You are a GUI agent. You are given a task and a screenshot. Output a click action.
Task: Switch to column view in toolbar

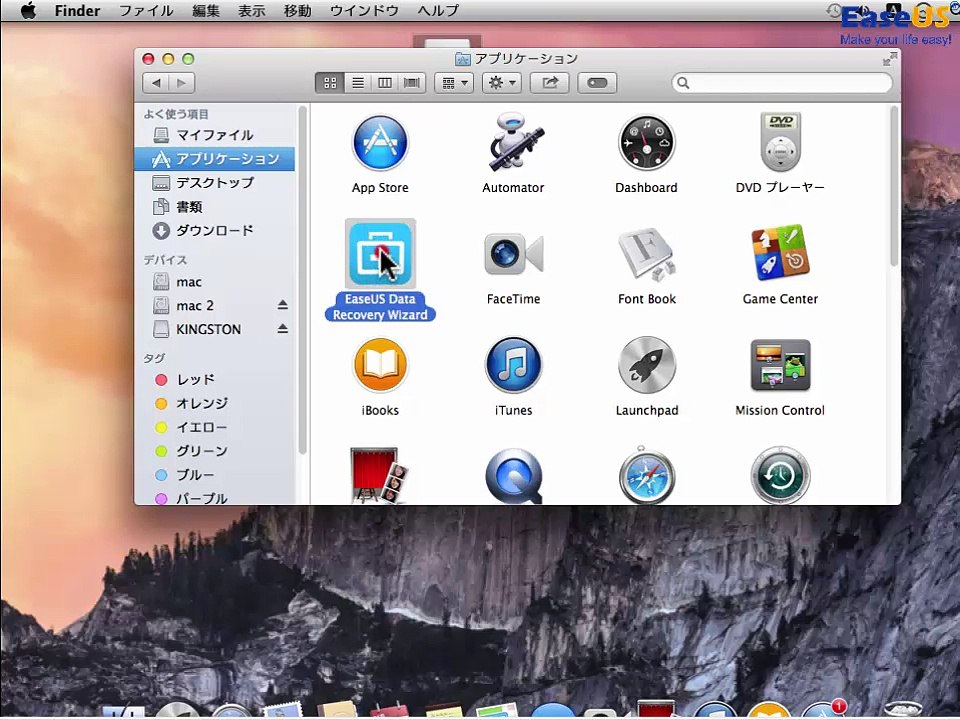tap(385, 83)
